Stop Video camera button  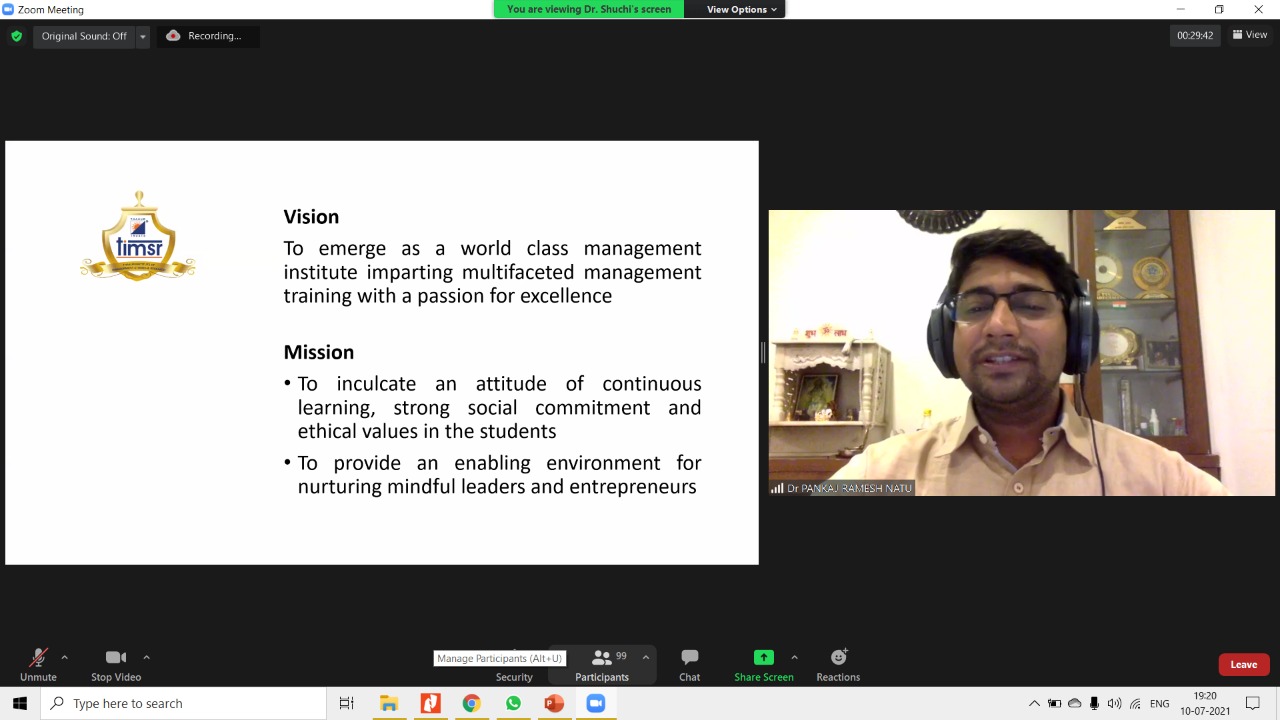(116, 665)
